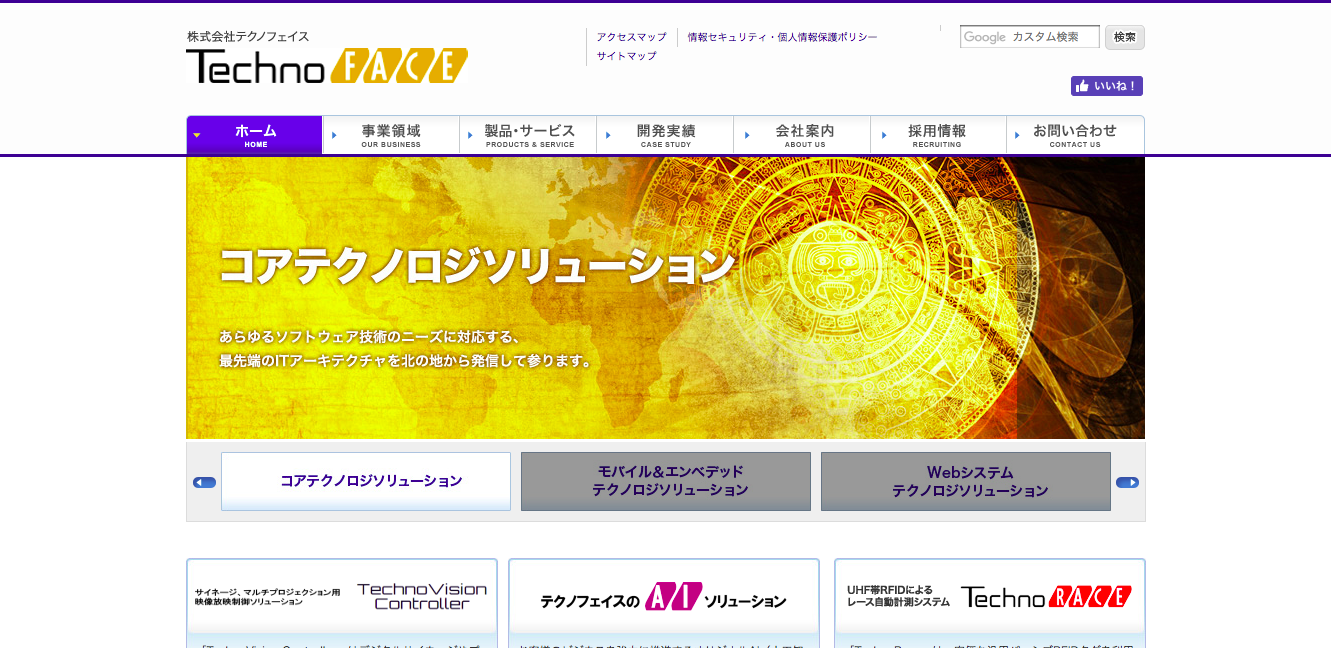Focus the Google カスタム検索 field
This screenshot has width=1331, height=648.
[1030, 37]
